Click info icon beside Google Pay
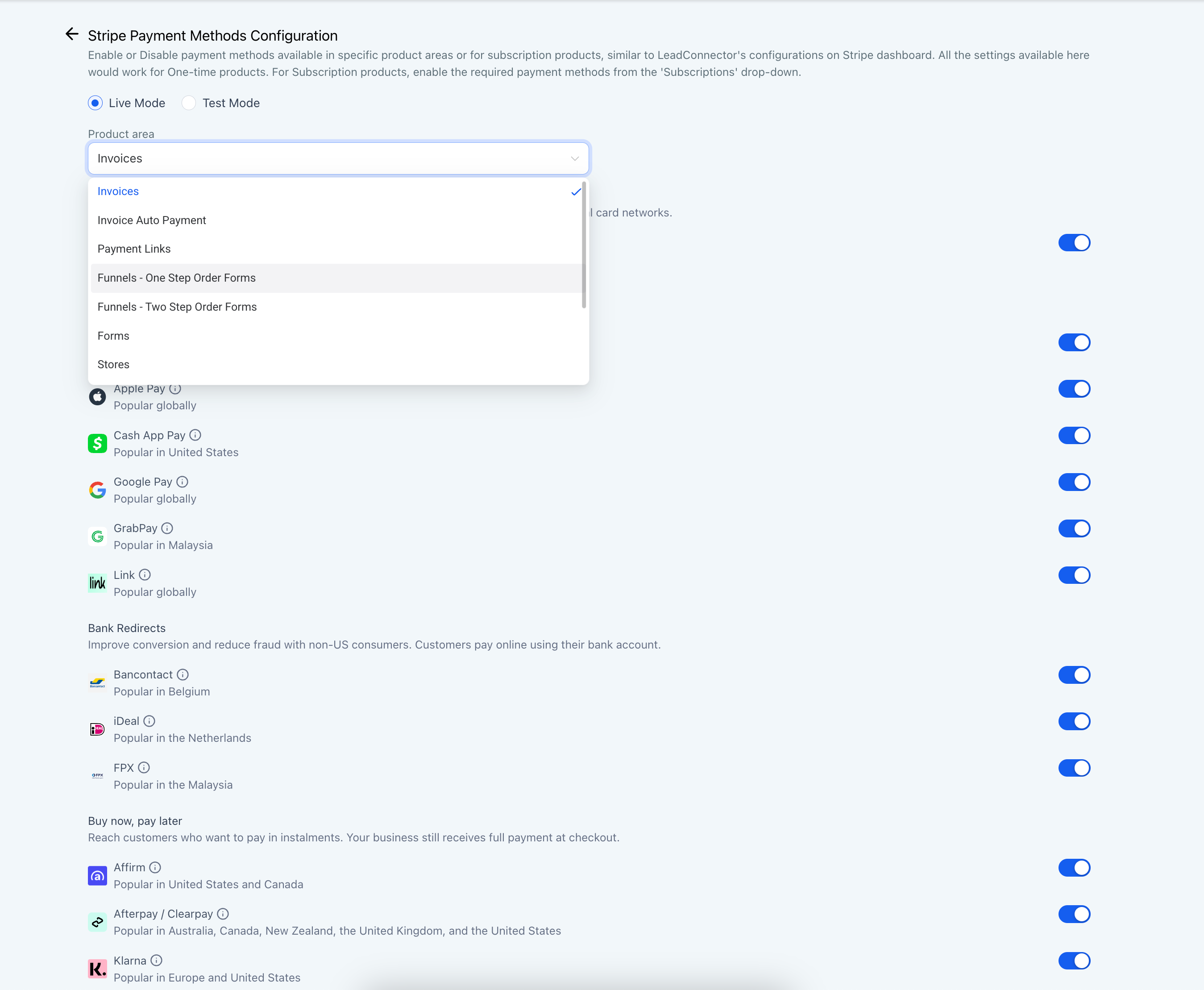 (x=182, y=482)
